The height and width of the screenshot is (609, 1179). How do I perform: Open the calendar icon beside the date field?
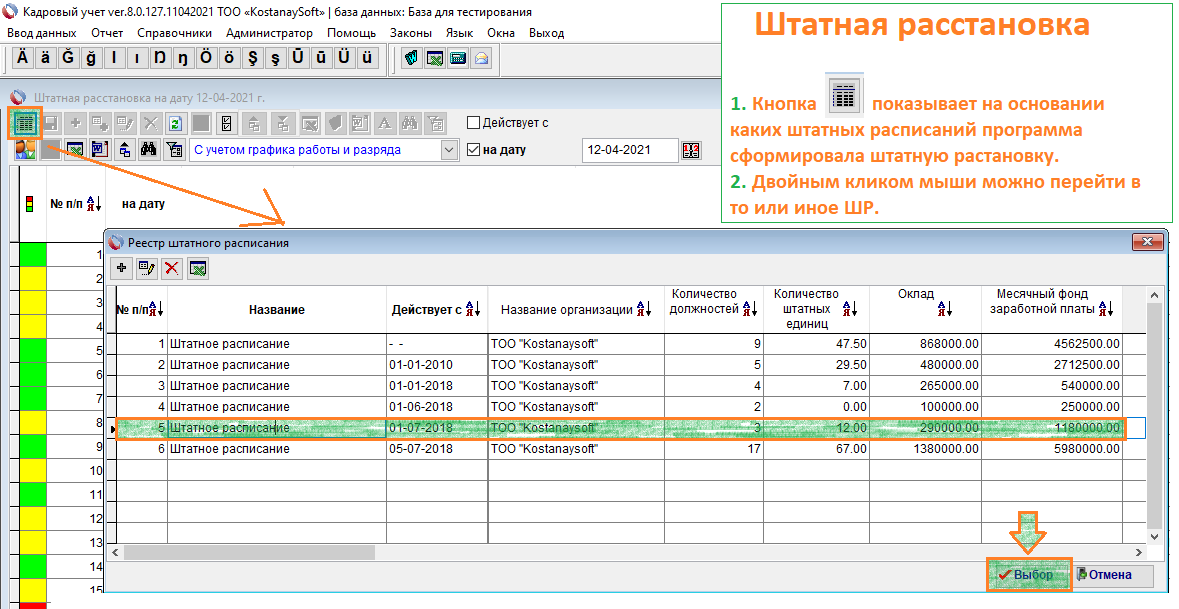tap(691, 150)
